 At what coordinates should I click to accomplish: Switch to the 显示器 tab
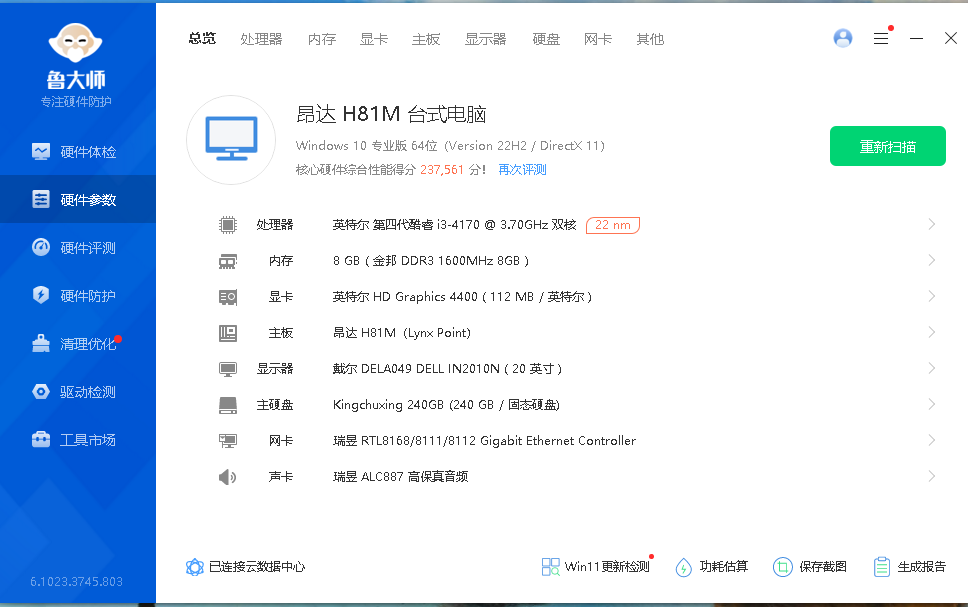click(x=485, y=39)
